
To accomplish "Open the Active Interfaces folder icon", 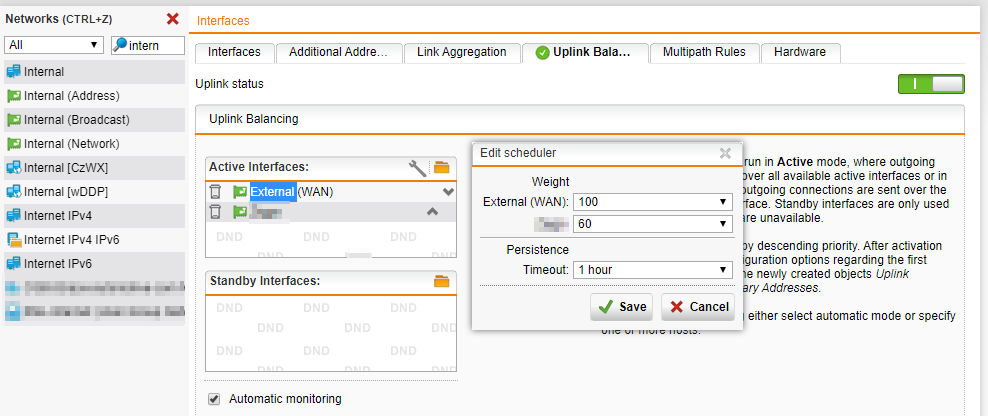I will (x=442, y=167).
